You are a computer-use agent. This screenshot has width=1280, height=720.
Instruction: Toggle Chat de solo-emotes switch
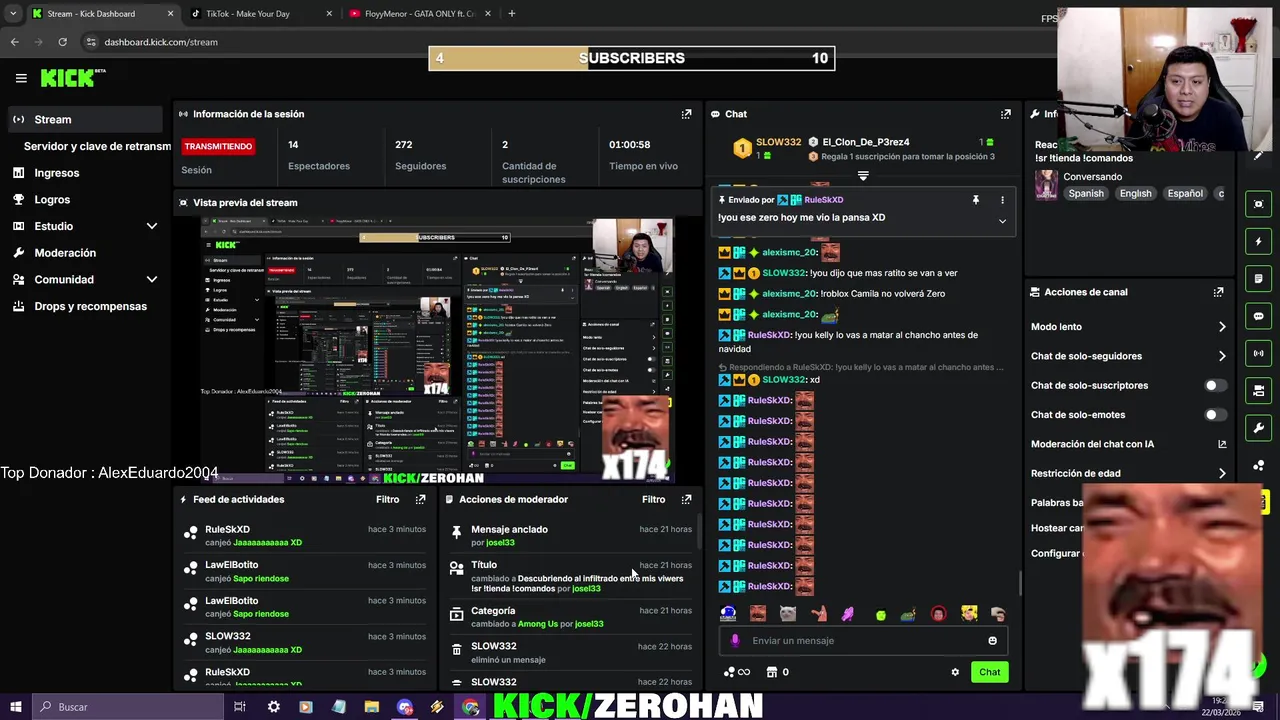click(1215, 414)
